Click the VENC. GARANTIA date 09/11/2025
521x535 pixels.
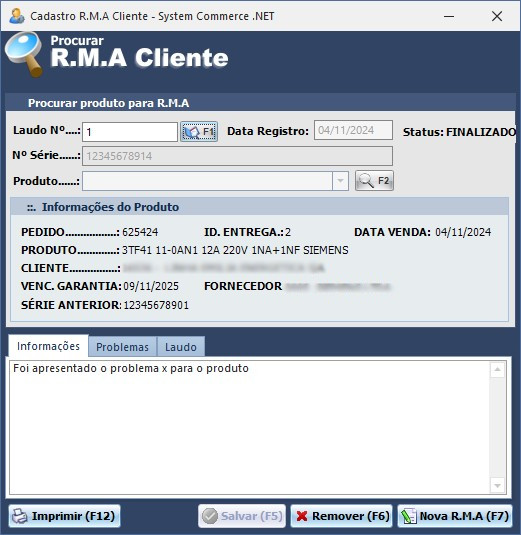click(x=151, y=286)
